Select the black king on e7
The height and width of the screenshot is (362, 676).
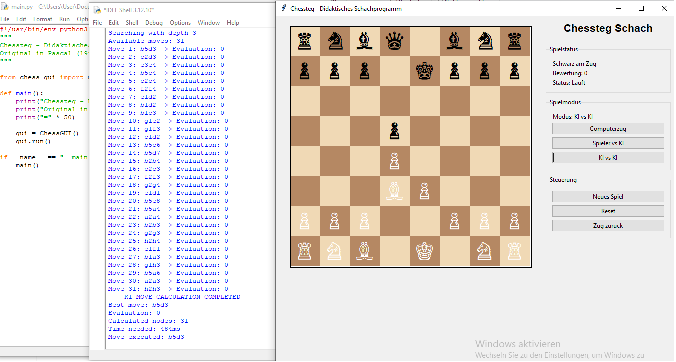click(425, 71)
